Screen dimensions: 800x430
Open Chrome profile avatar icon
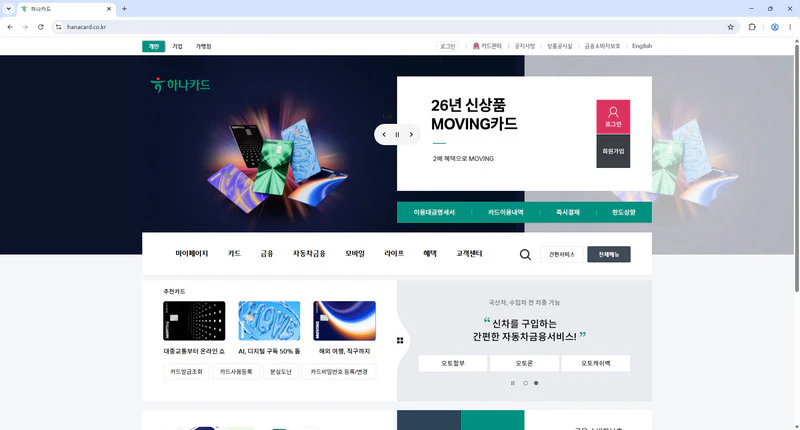point(774,27)
